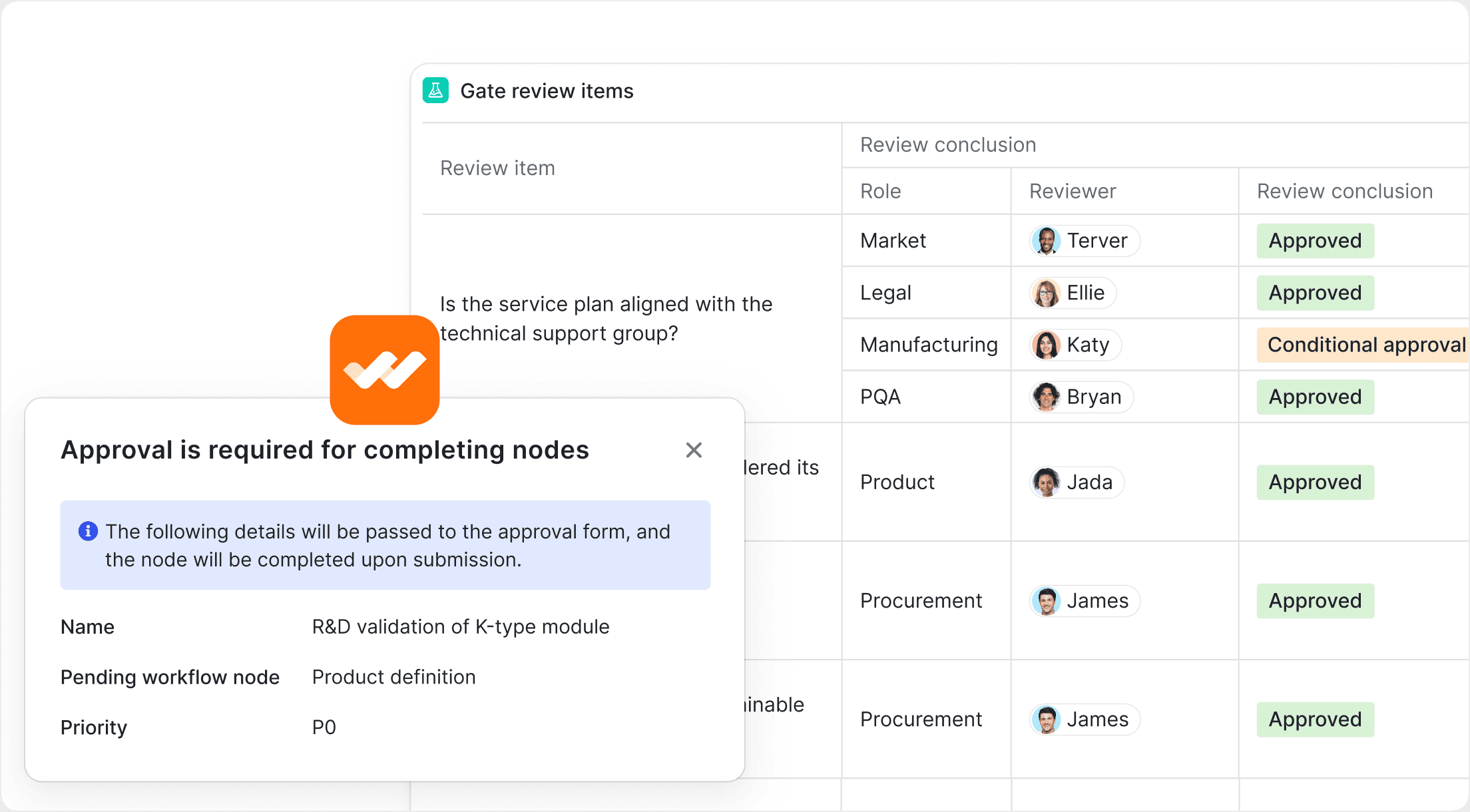Select the service plan review item text

click(x=606, y=319)
